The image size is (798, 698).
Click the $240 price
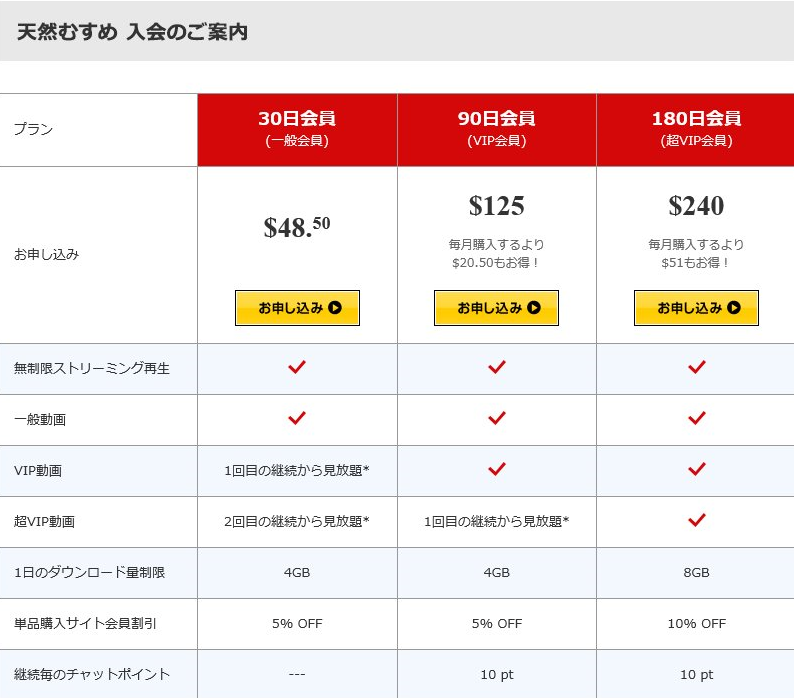click(696, 206)
